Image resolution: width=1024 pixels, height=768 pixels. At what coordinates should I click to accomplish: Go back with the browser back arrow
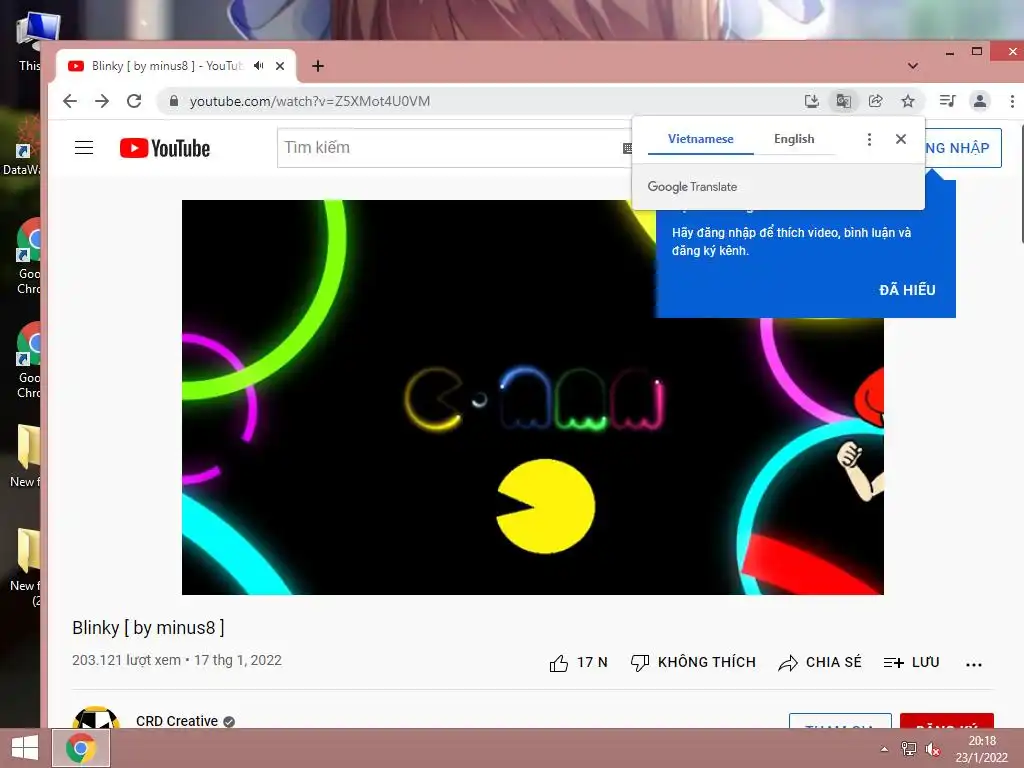coord(70,101)
